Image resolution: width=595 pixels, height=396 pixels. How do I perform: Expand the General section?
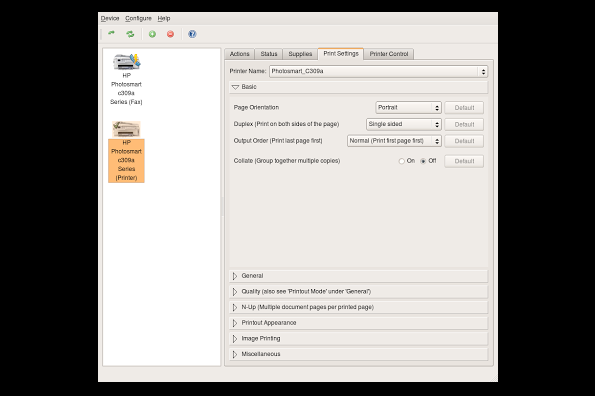pyautogui.click(x=359, y=276)
